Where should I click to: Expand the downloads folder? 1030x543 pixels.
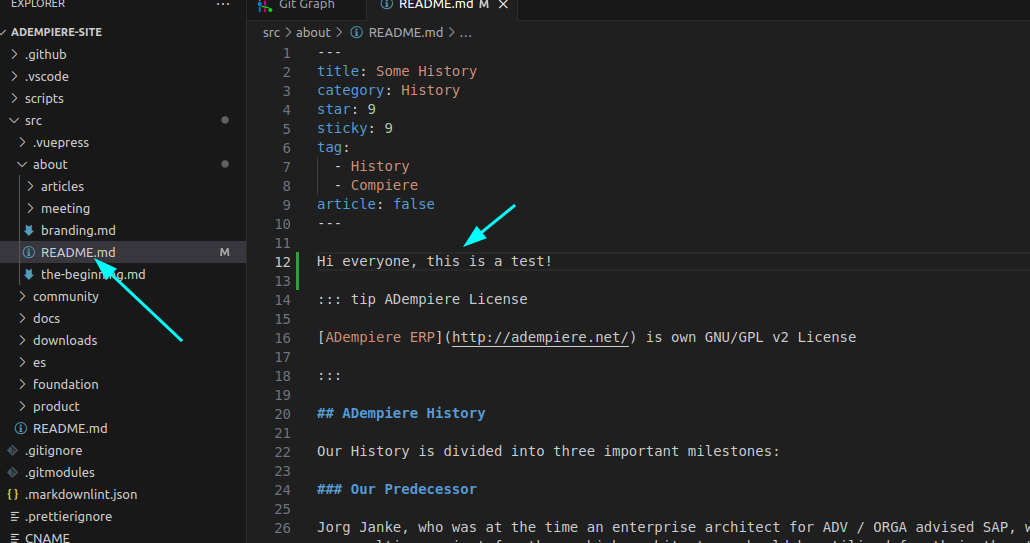(x=22, y=340)
